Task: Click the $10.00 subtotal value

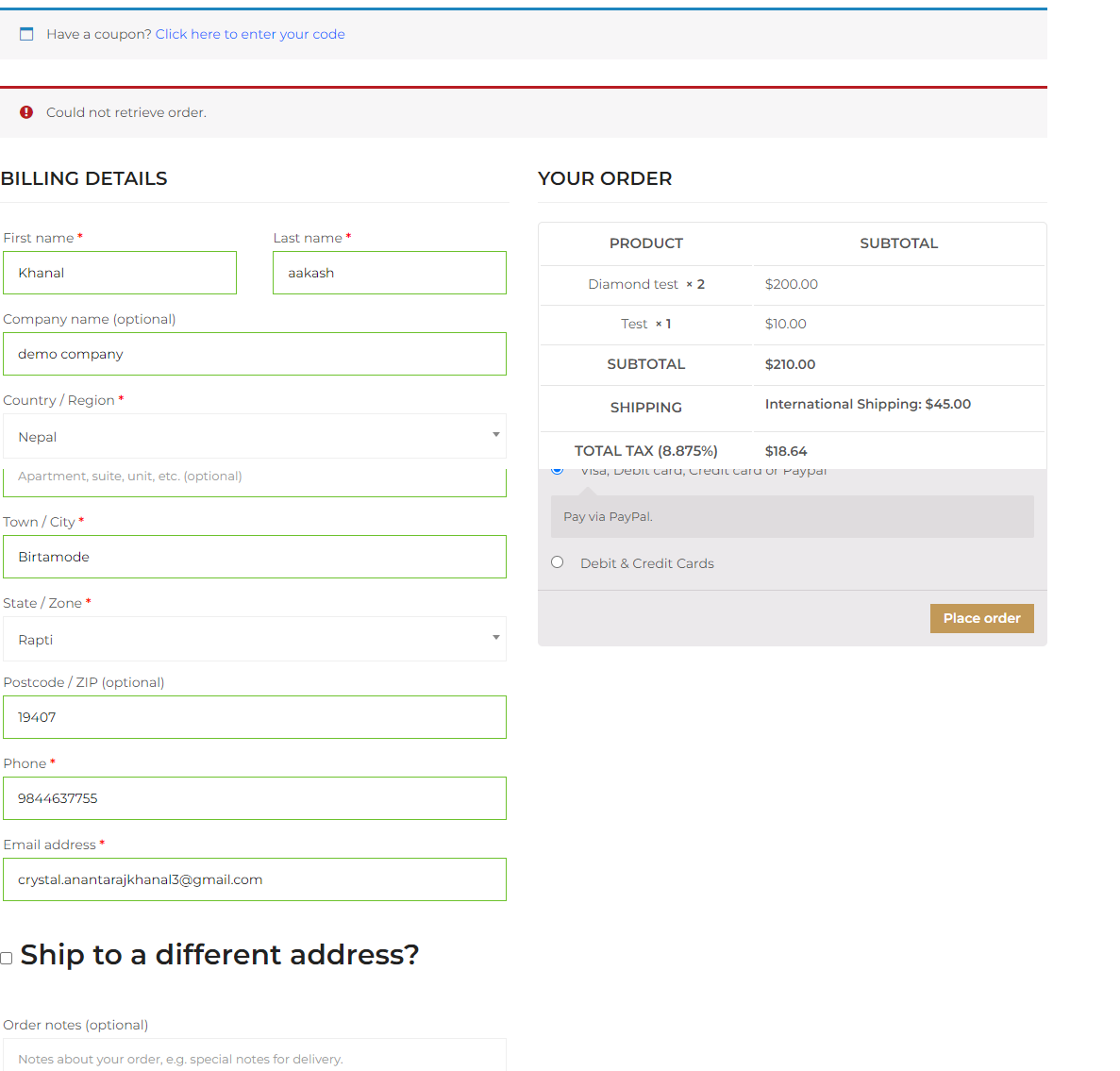Action: pyautogui.click(x=785, y=324)
